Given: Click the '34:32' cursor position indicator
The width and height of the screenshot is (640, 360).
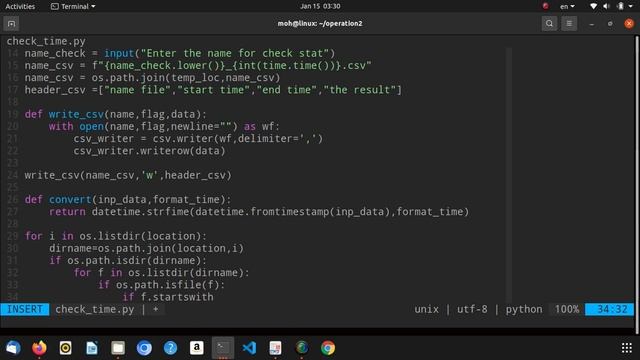Looking at the screenshot, I should click(609, 309).
